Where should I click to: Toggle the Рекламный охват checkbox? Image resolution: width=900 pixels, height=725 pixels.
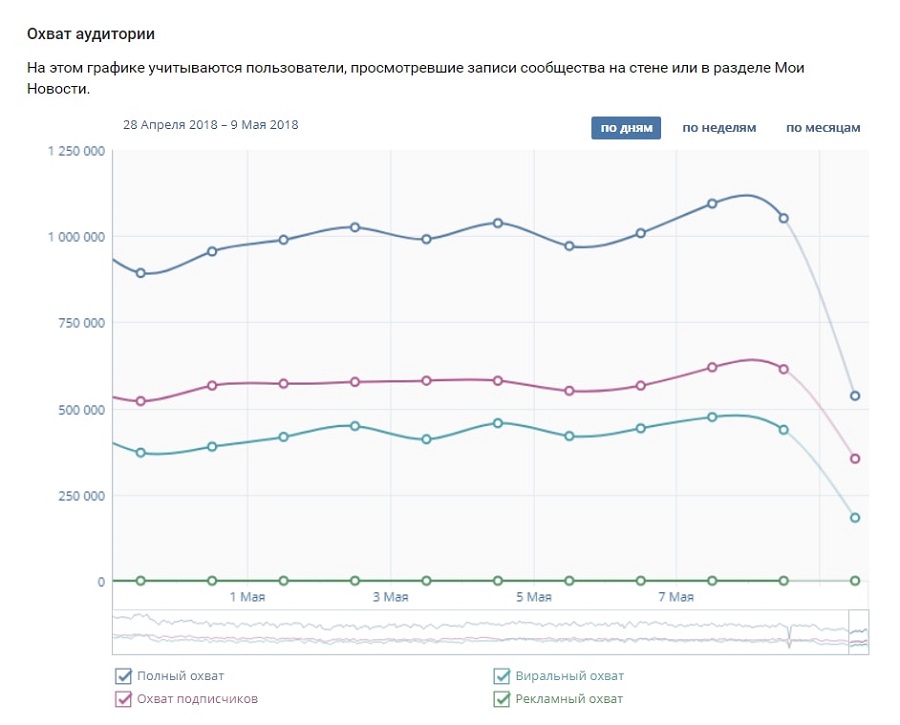point(502,699)
